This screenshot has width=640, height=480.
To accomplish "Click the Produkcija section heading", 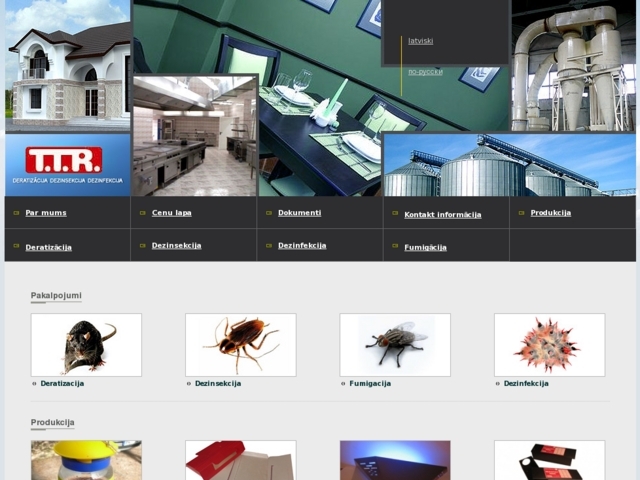I will click(53, 422).
